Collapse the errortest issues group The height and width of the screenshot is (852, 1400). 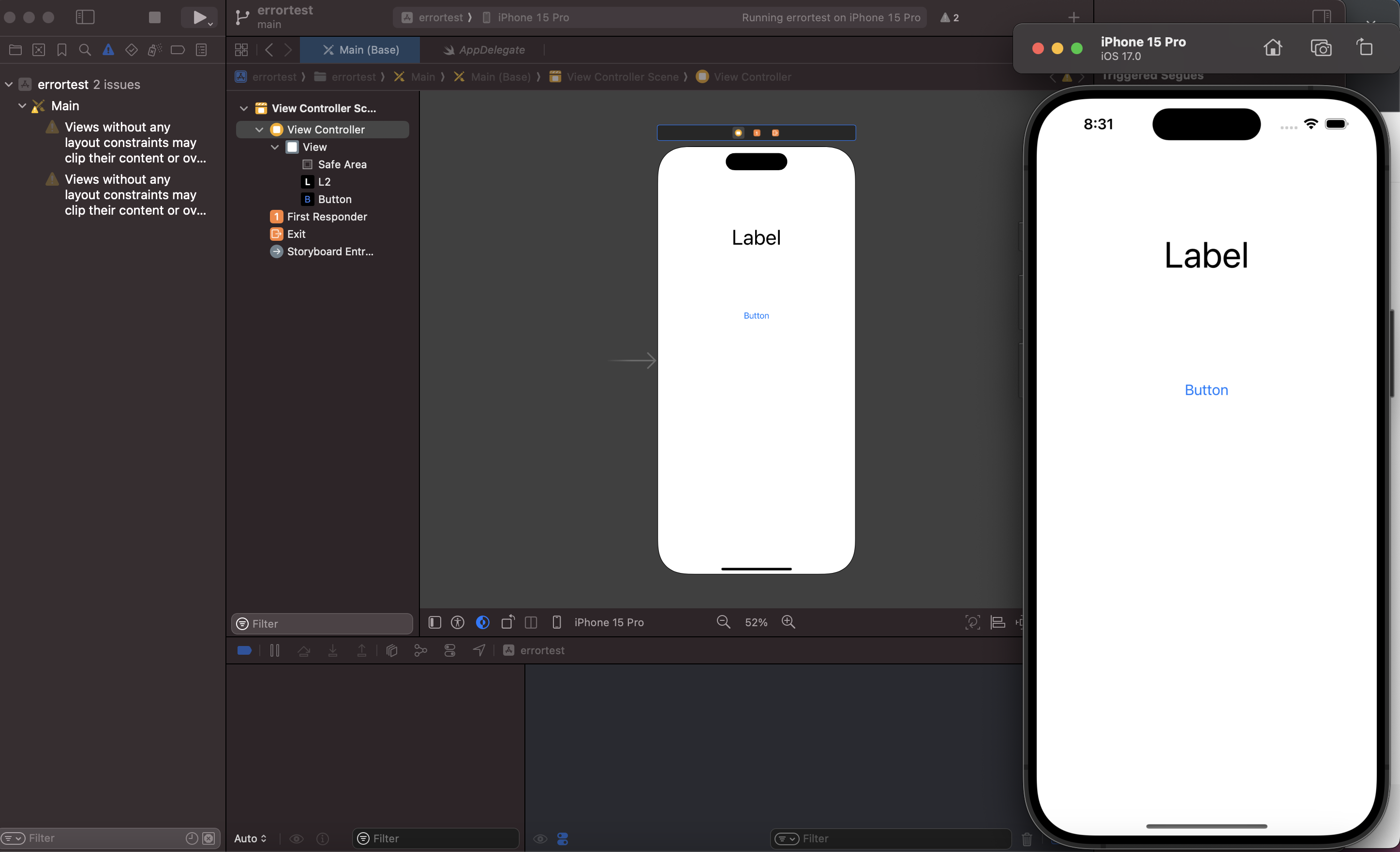[9, 85]
